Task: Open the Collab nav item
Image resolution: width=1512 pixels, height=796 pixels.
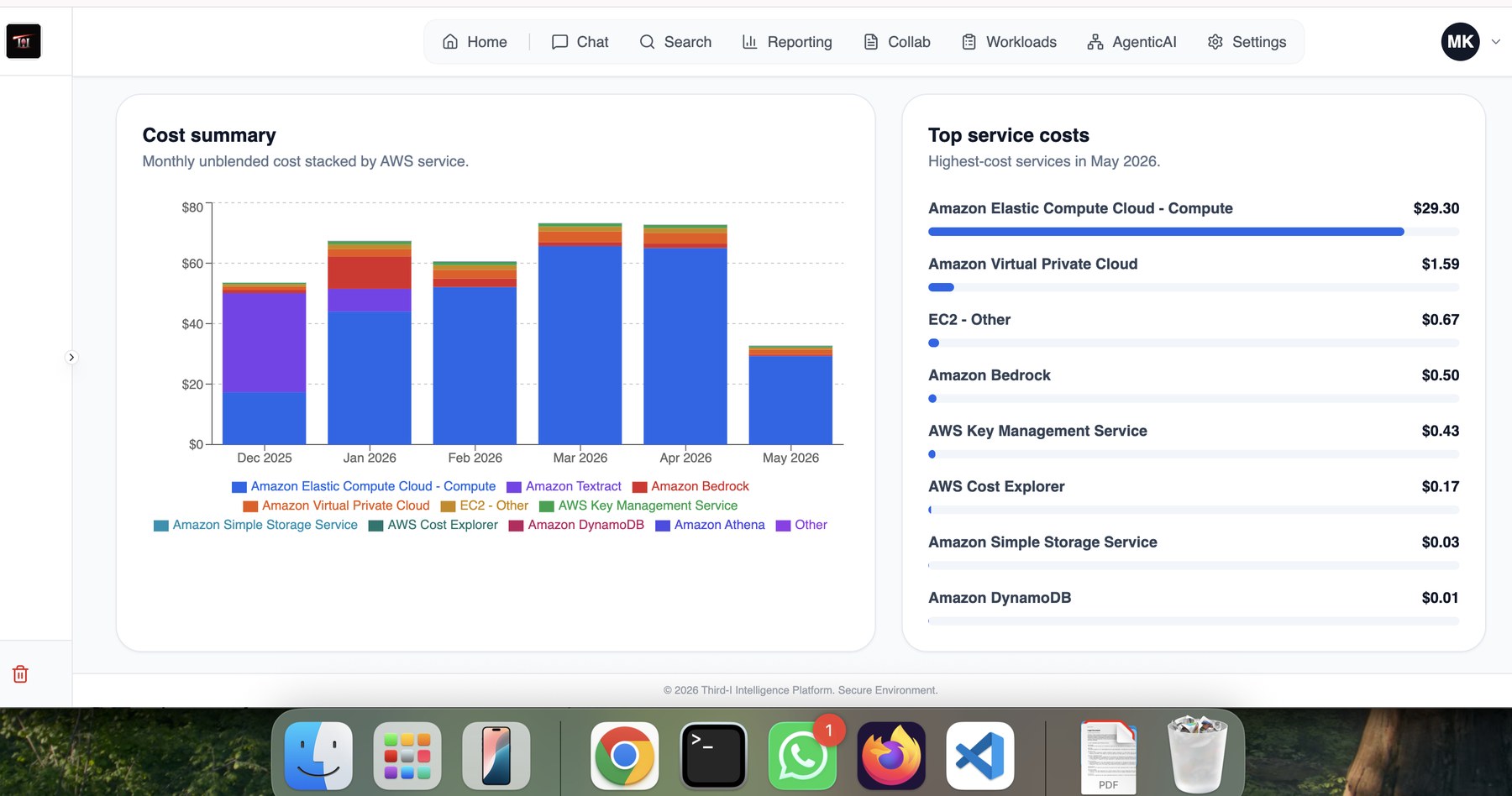Action: click(x=897, y=42)
